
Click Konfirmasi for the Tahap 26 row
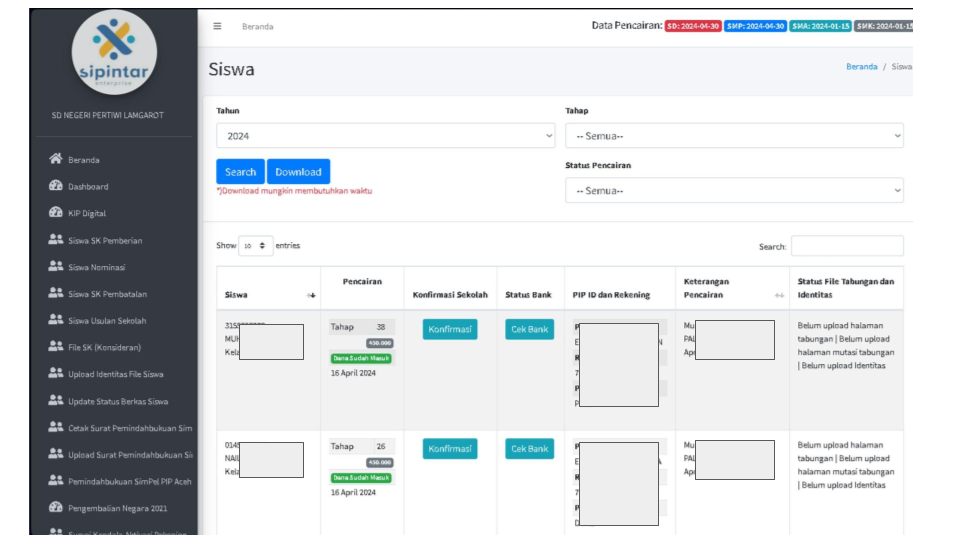(x=450, y=449)
